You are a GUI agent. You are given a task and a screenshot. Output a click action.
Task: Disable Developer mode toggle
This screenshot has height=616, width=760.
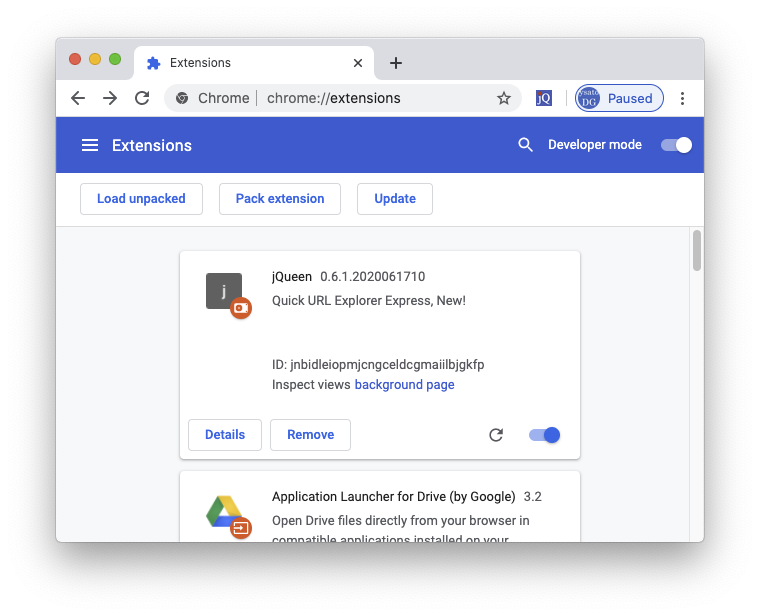point(677,145)
